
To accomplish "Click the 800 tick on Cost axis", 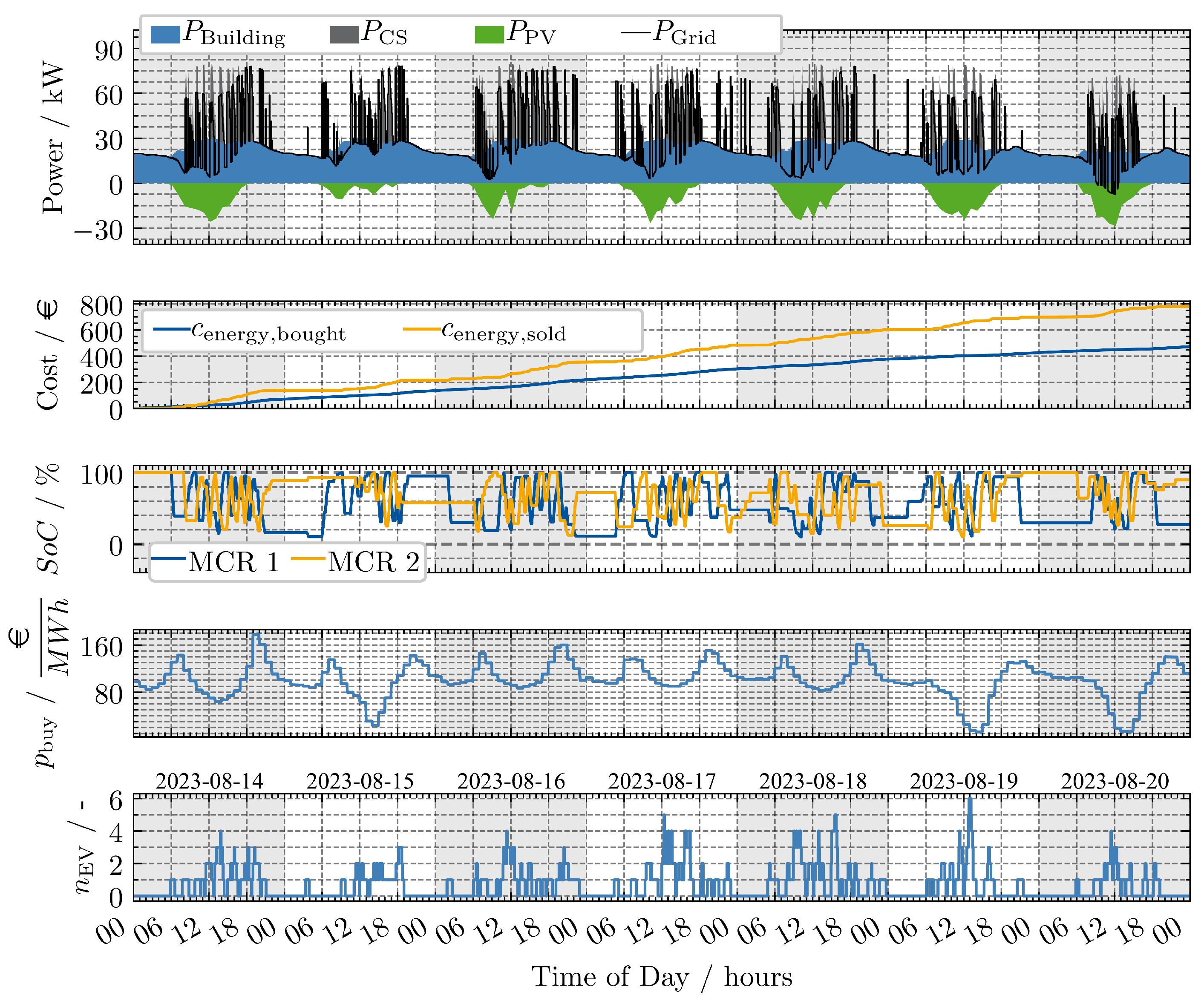I will [x=101, y=306].
